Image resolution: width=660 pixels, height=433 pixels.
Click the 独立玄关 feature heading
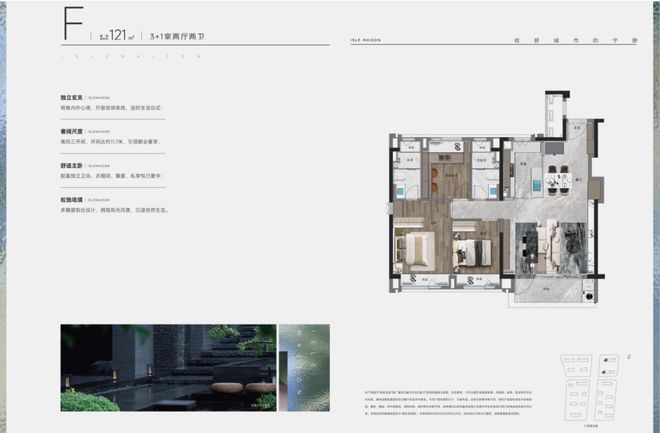[73, 99]
